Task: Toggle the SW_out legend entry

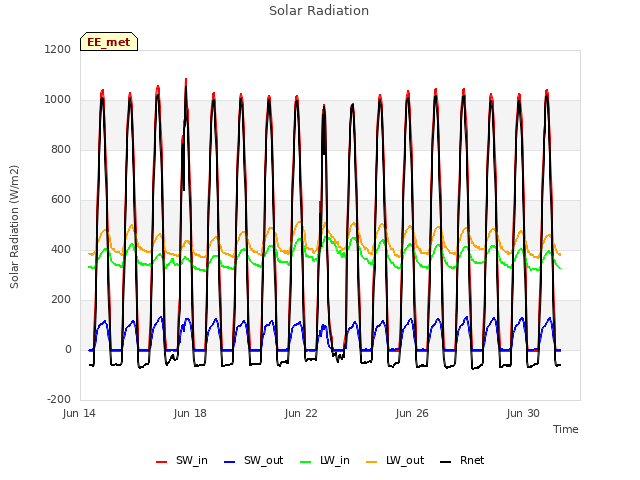Action: click(253, 461)
